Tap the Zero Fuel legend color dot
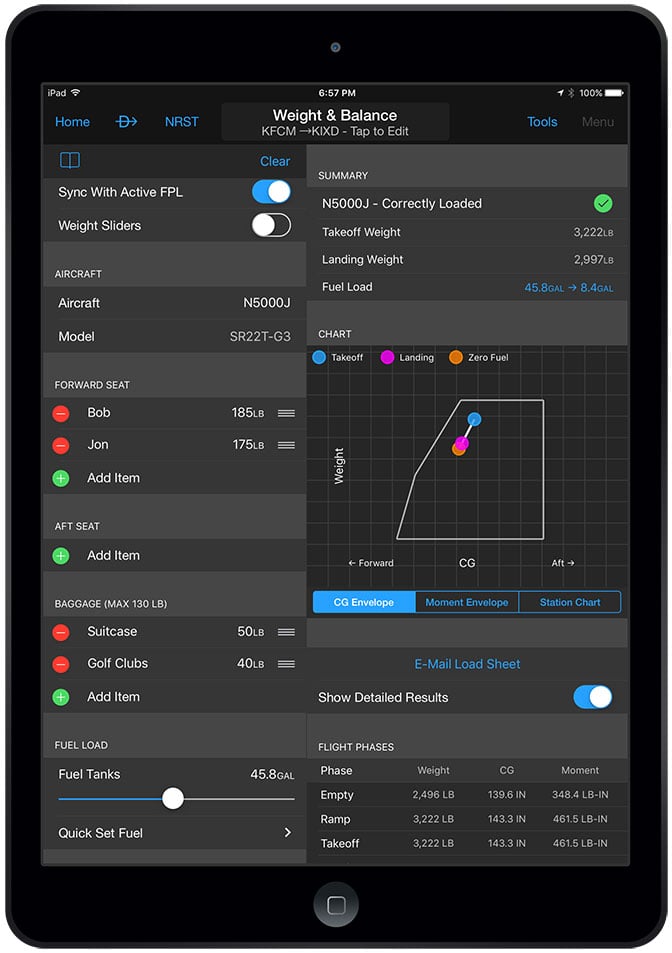The height and width of the screenshot is (953, 672). [x=456, y=357]
